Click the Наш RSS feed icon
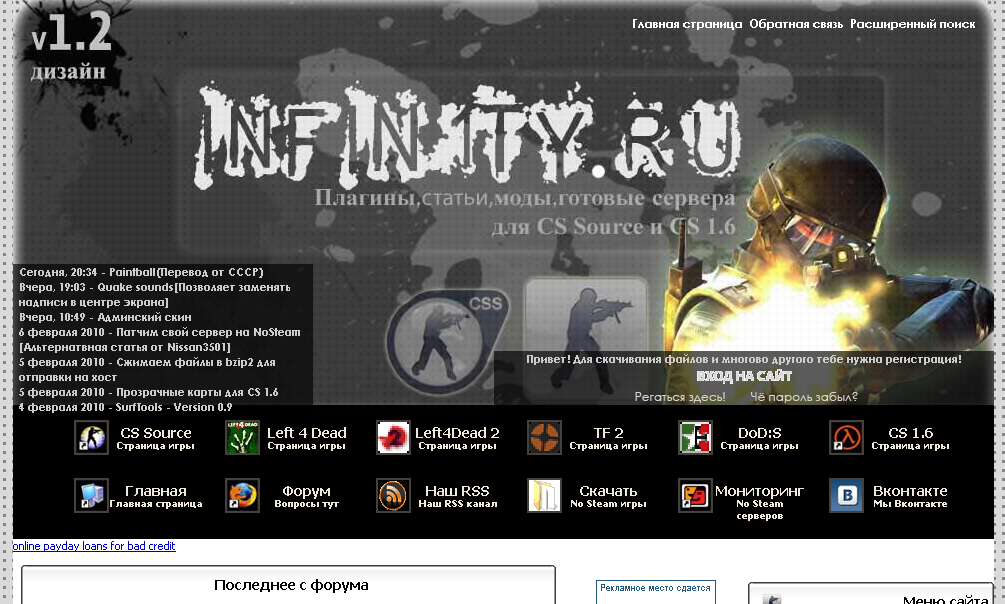The width and height of the screenshot is (1005, 604). (393, 495)
